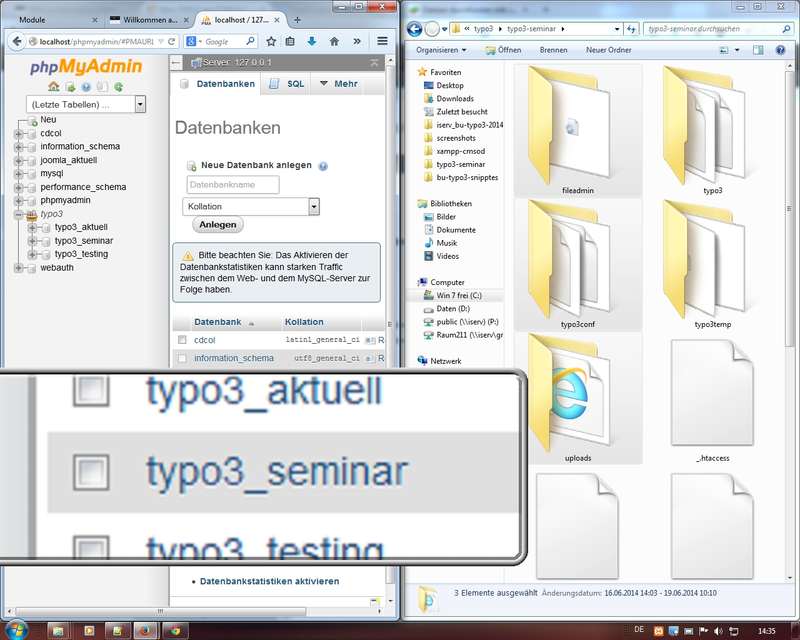The image size is (800, 640).
Task: Click Explorer typo3-seminar durchsuchen search field
Action: (717, 29)
